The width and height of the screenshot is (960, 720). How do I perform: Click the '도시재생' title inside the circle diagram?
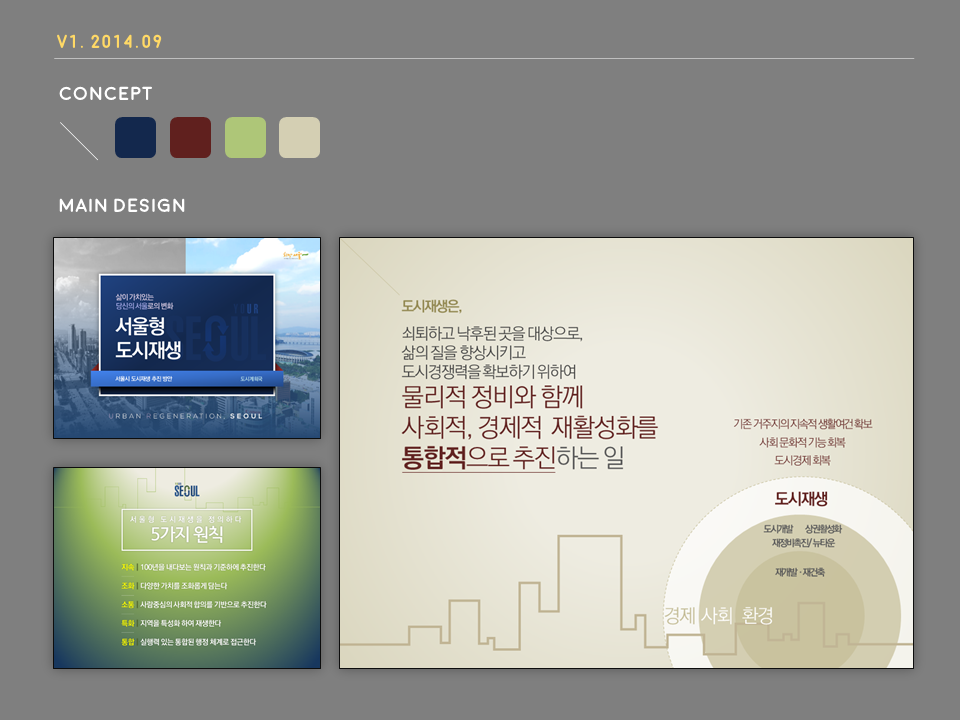pos(801,498)
